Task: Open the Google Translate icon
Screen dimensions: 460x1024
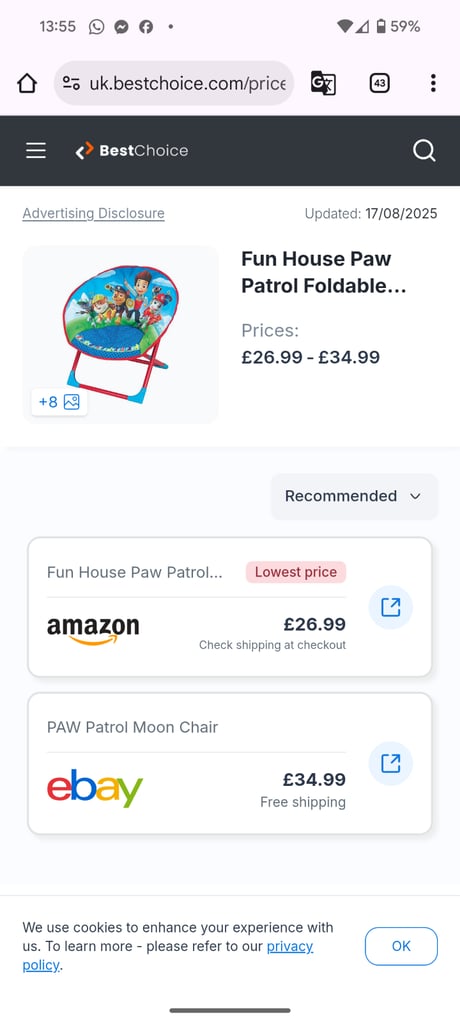Action: click(323, 83)
